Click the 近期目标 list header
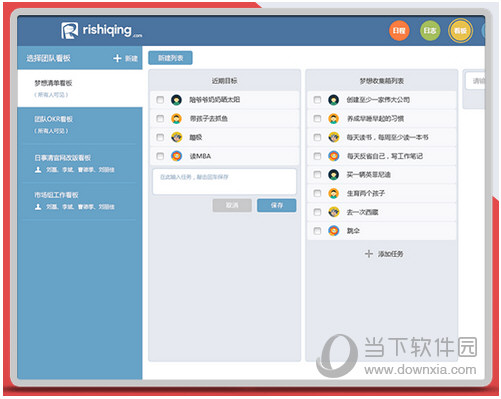 (225, 81)
